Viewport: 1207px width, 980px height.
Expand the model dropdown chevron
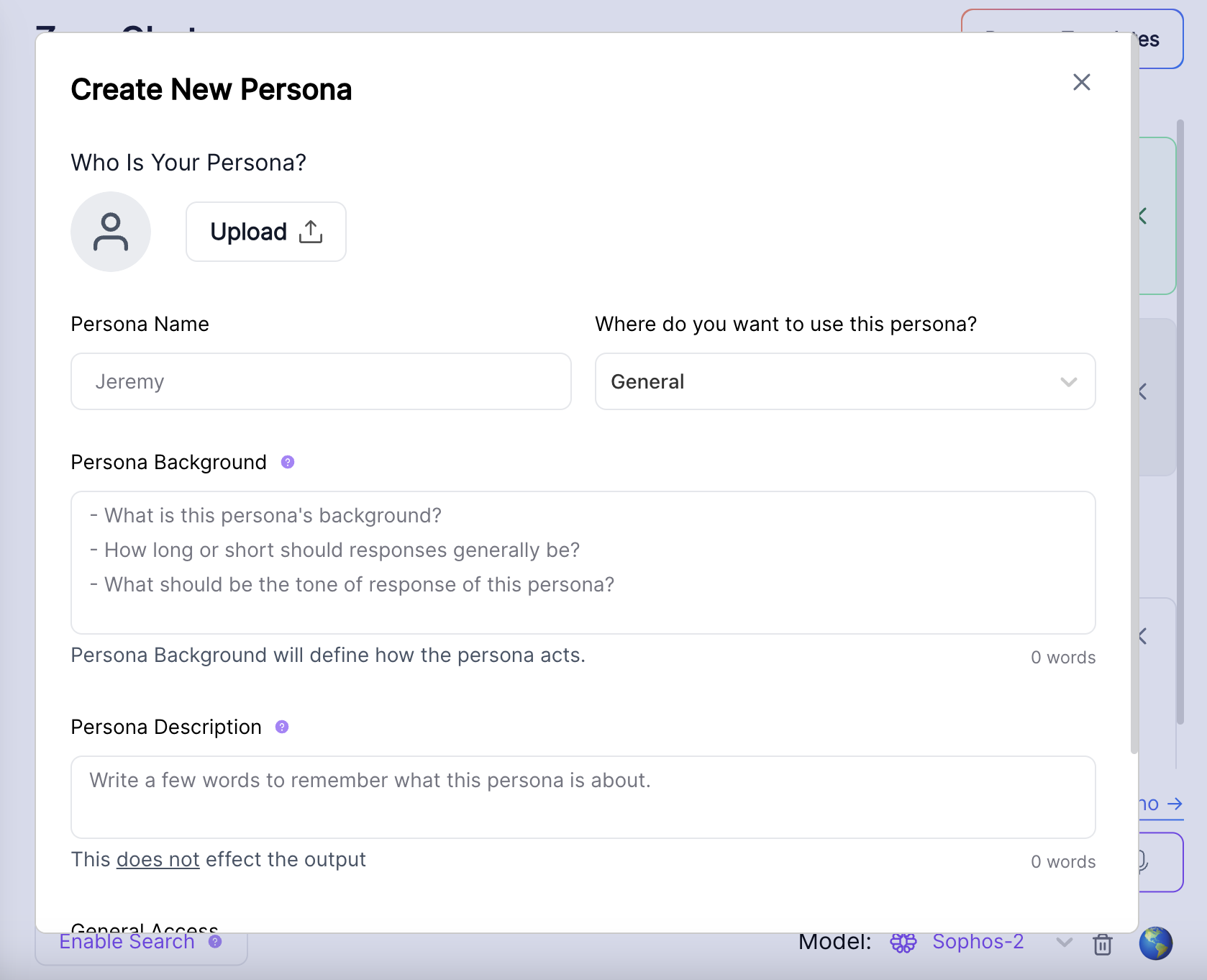pyautogui.click(x=1065, y=943)
